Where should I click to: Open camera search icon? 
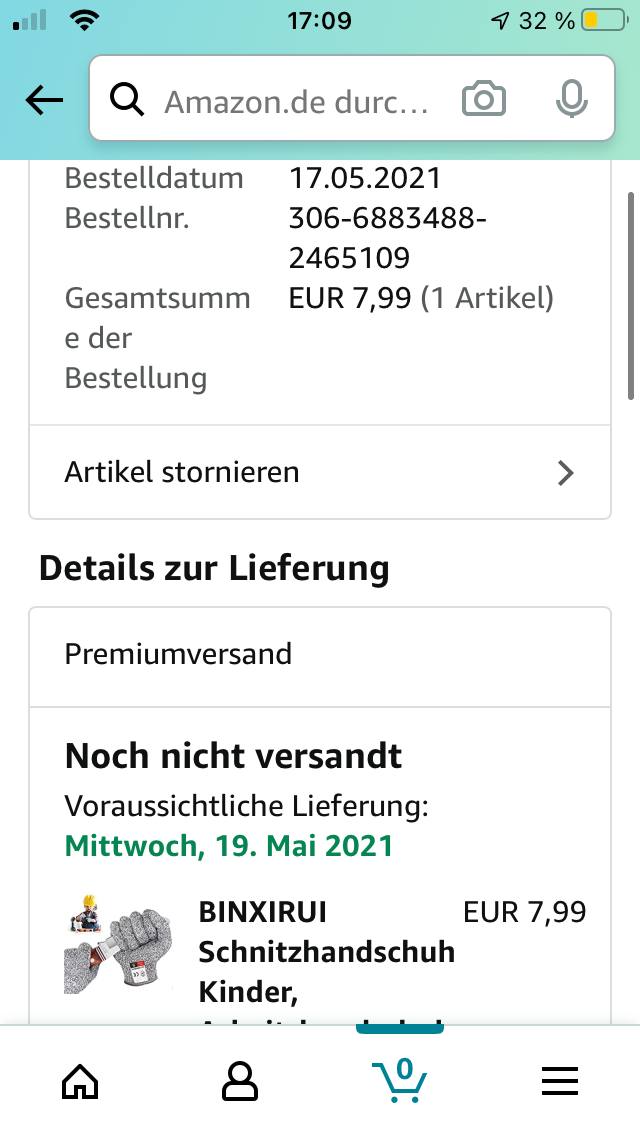[x=484, y=100]
